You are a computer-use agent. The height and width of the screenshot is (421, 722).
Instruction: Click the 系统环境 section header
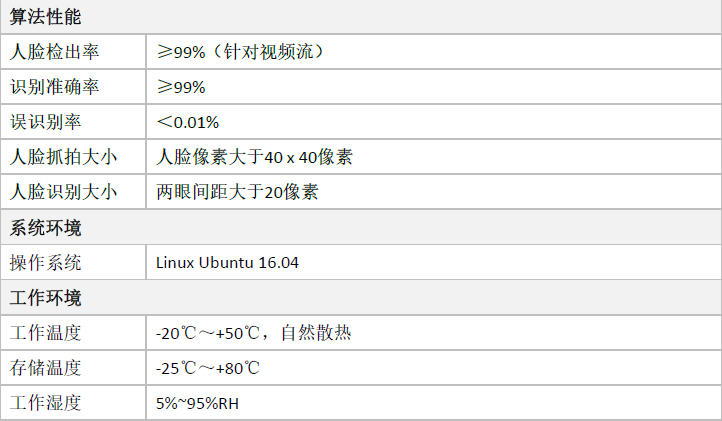pos(361,227)
